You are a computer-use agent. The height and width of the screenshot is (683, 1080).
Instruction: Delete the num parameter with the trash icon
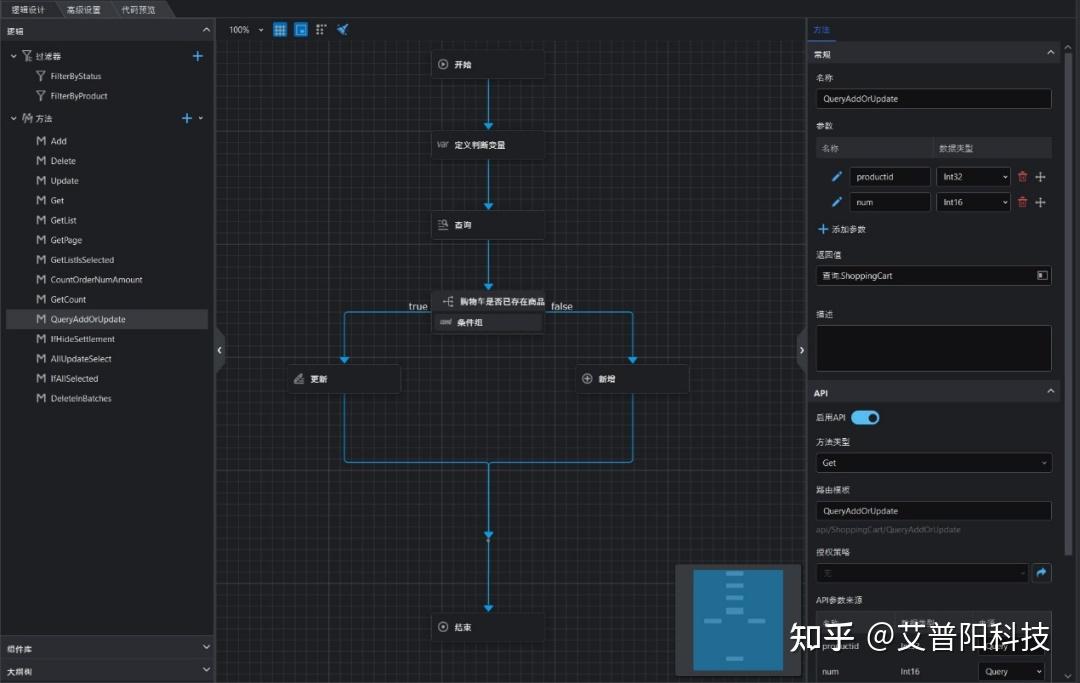coord(1022,202)
